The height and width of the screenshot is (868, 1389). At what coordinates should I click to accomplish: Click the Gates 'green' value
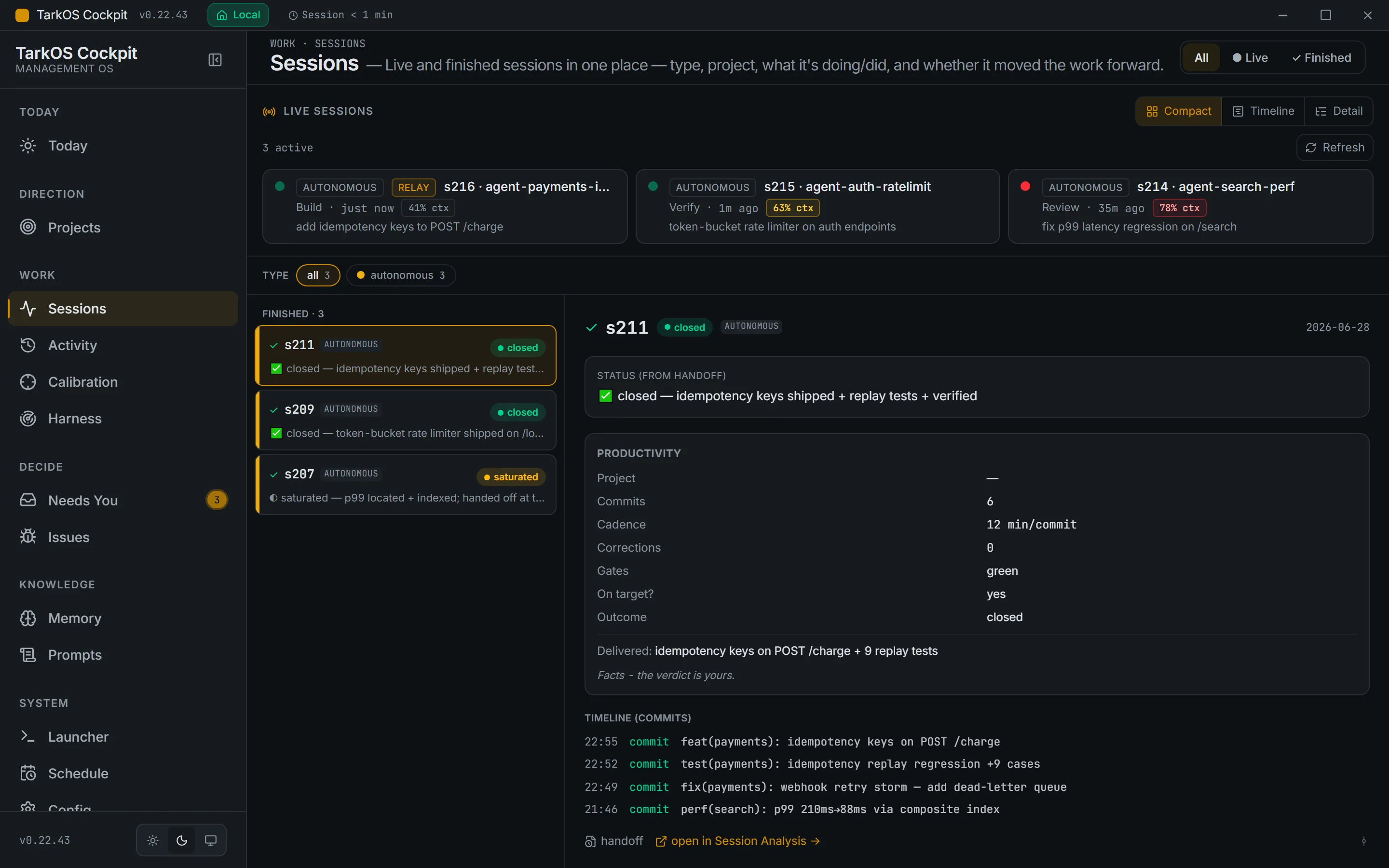tap(1002, 571)
